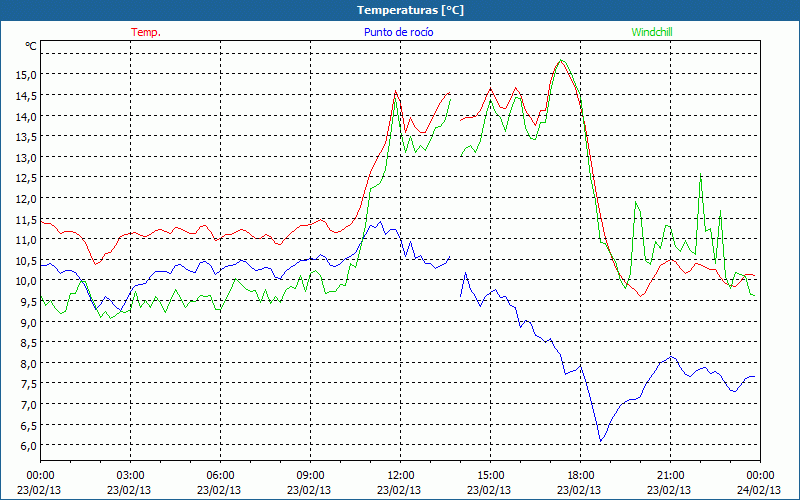Click the 00:00 24/02/13 time label
This screenshot has width=800, height=500.
click(x=759, y=483)
